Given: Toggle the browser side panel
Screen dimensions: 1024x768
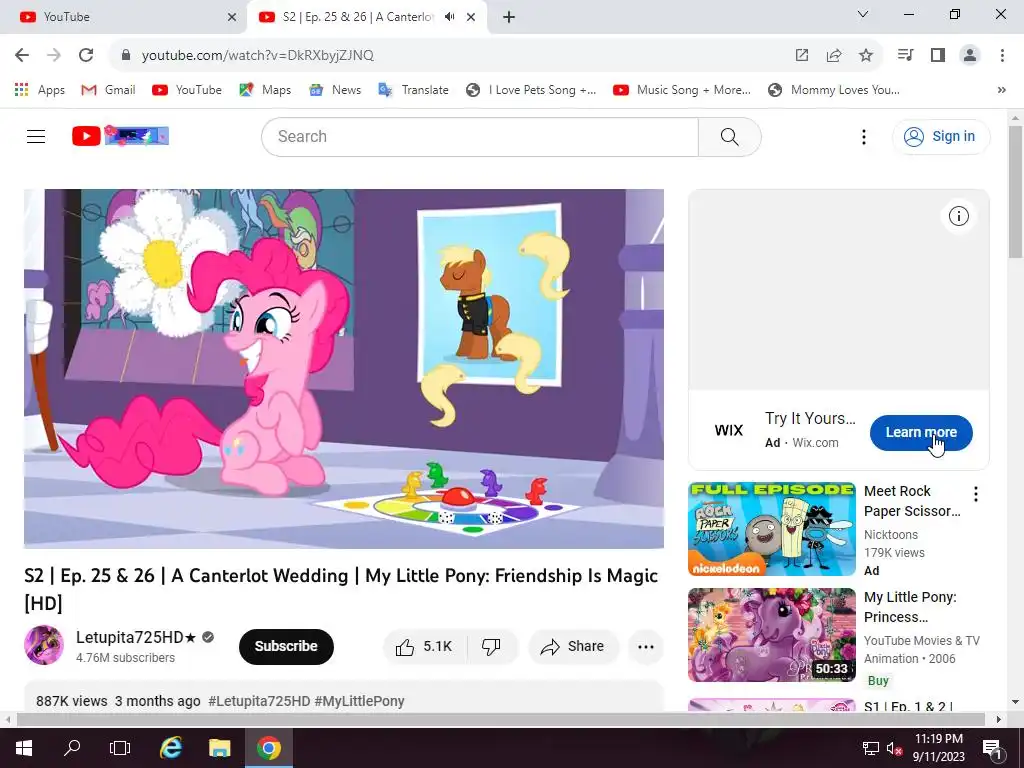Looking at the screenshot, I should [x=938, y=55].
